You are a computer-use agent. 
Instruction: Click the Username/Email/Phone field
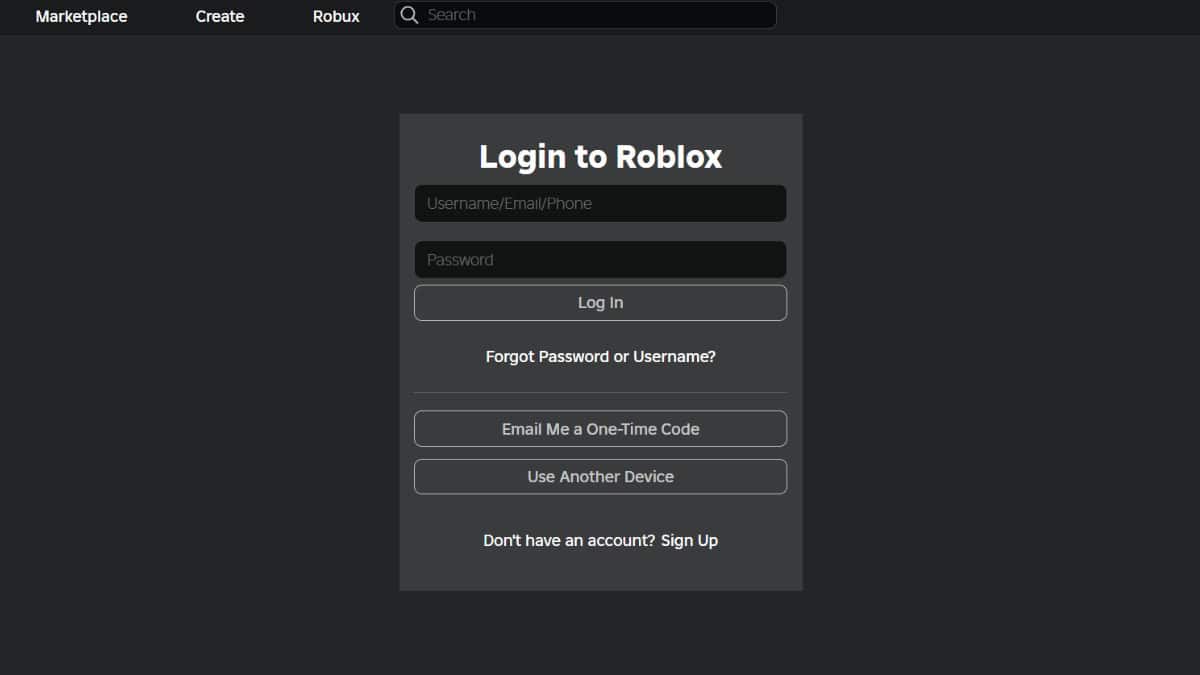click(x=600, y=203)
